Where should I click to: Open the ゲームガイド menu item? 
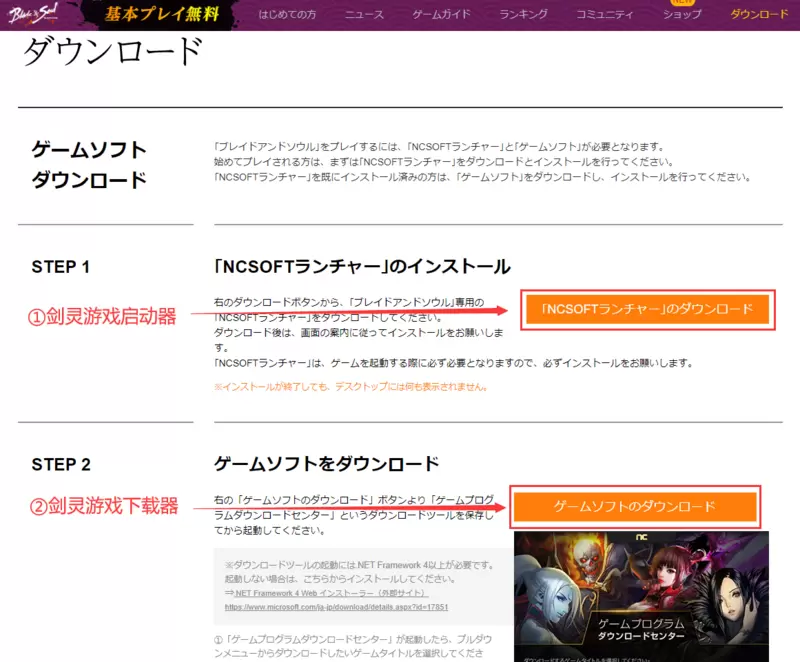tap(441, 14)
